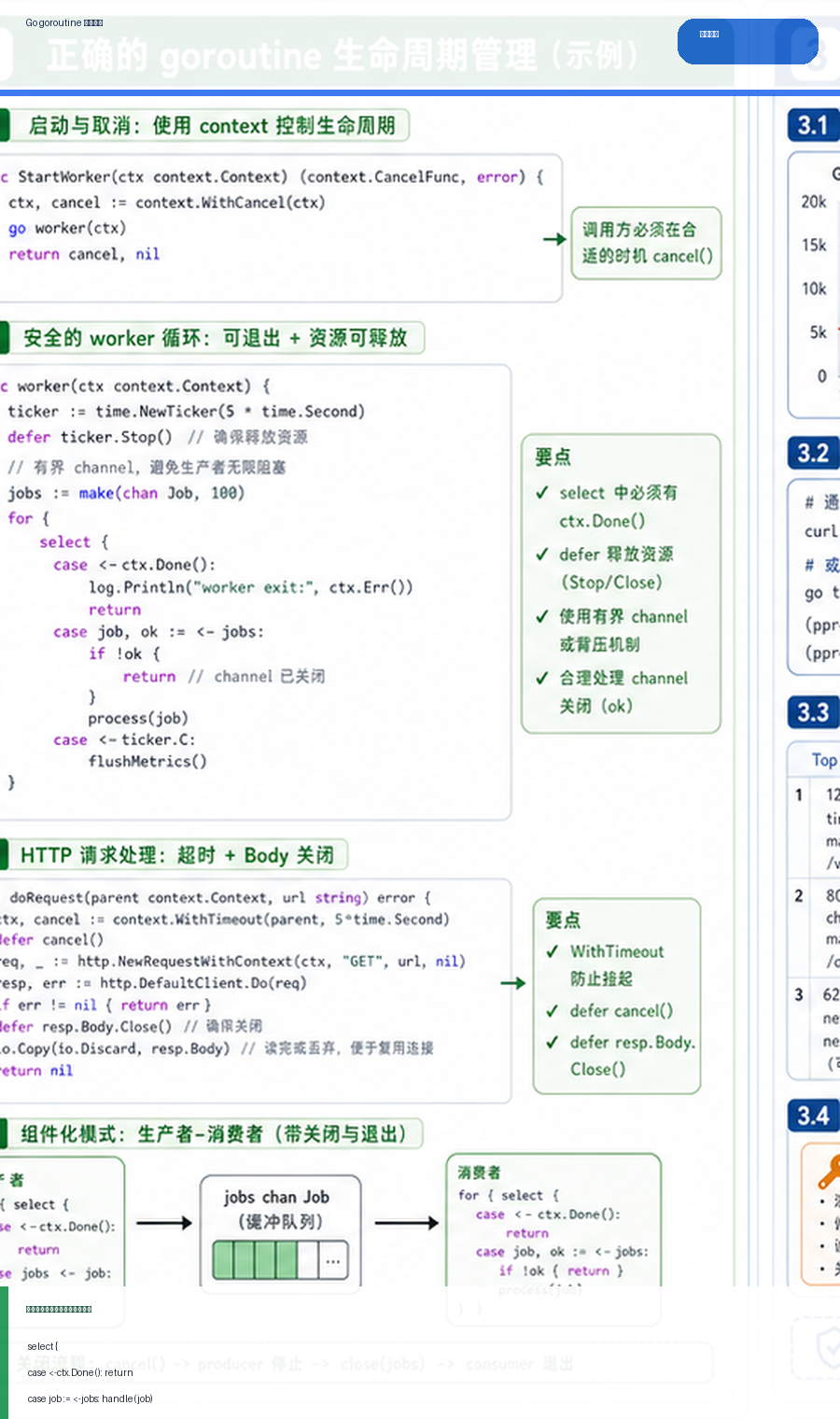The image size is (840, 1419).
Task: Click the "3.4" section badge
Action: (x=812, y=1116)
